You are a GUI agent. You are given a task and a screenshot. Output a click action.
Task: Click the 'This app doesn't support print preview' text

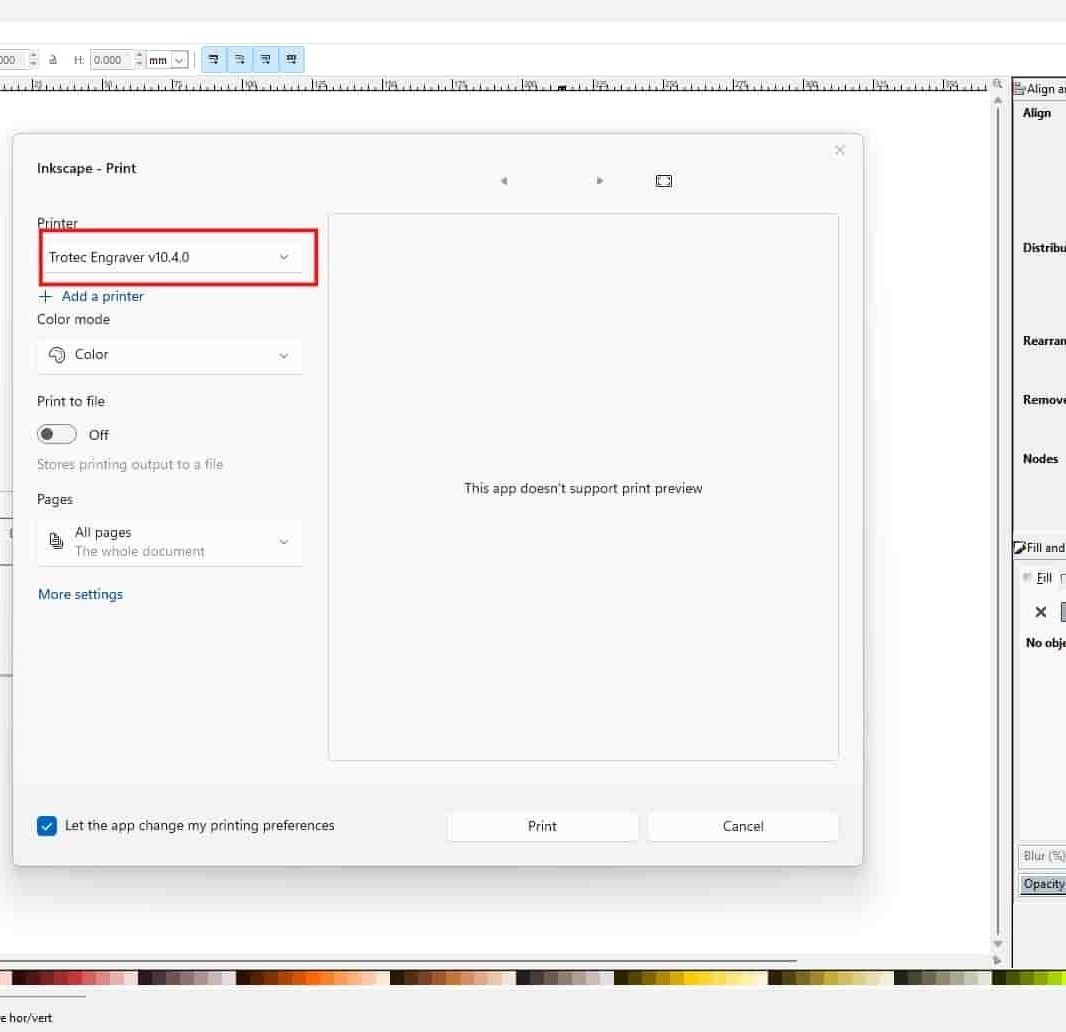coord(583,488)
